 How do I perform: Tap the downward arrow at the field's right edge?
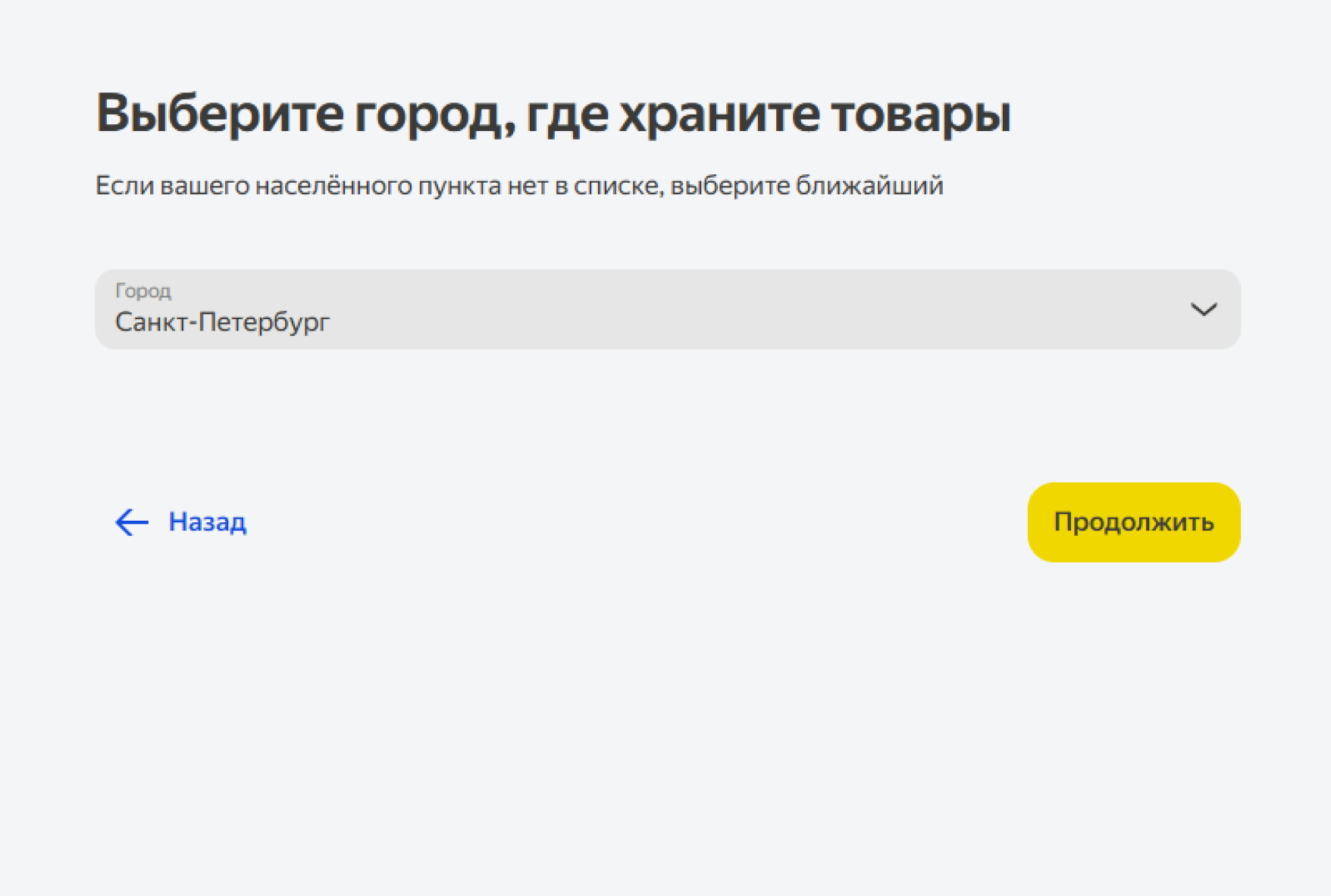1203,309
